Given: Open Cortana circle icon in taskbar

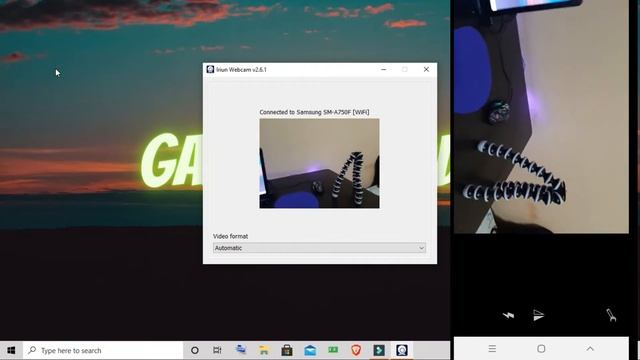Looking at the screenshot, I should coord(195,350).
